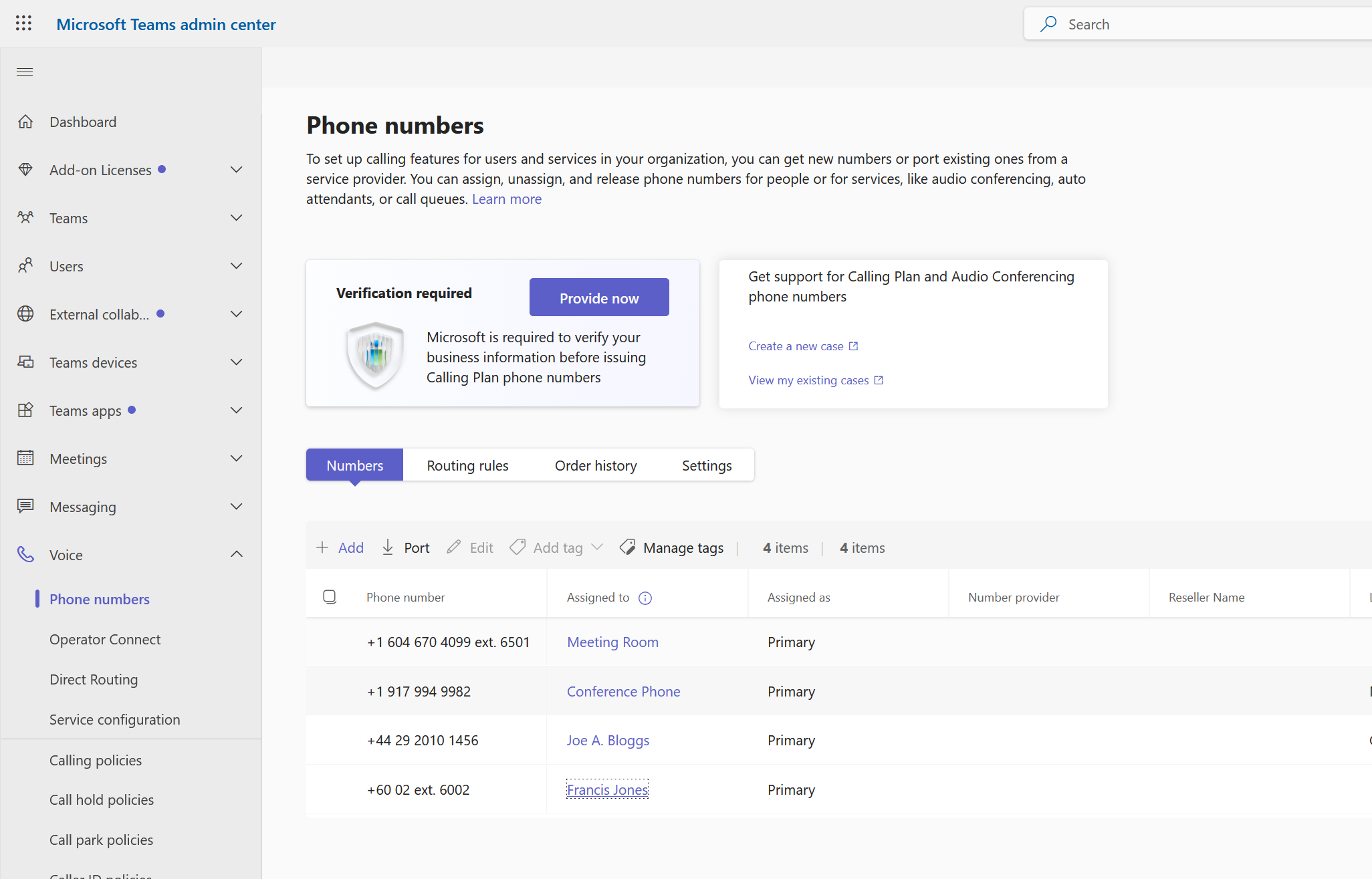Select the +1 604 670 4099 ext. 6501 number
1372x879 pixels.
[x=448, y=642]
